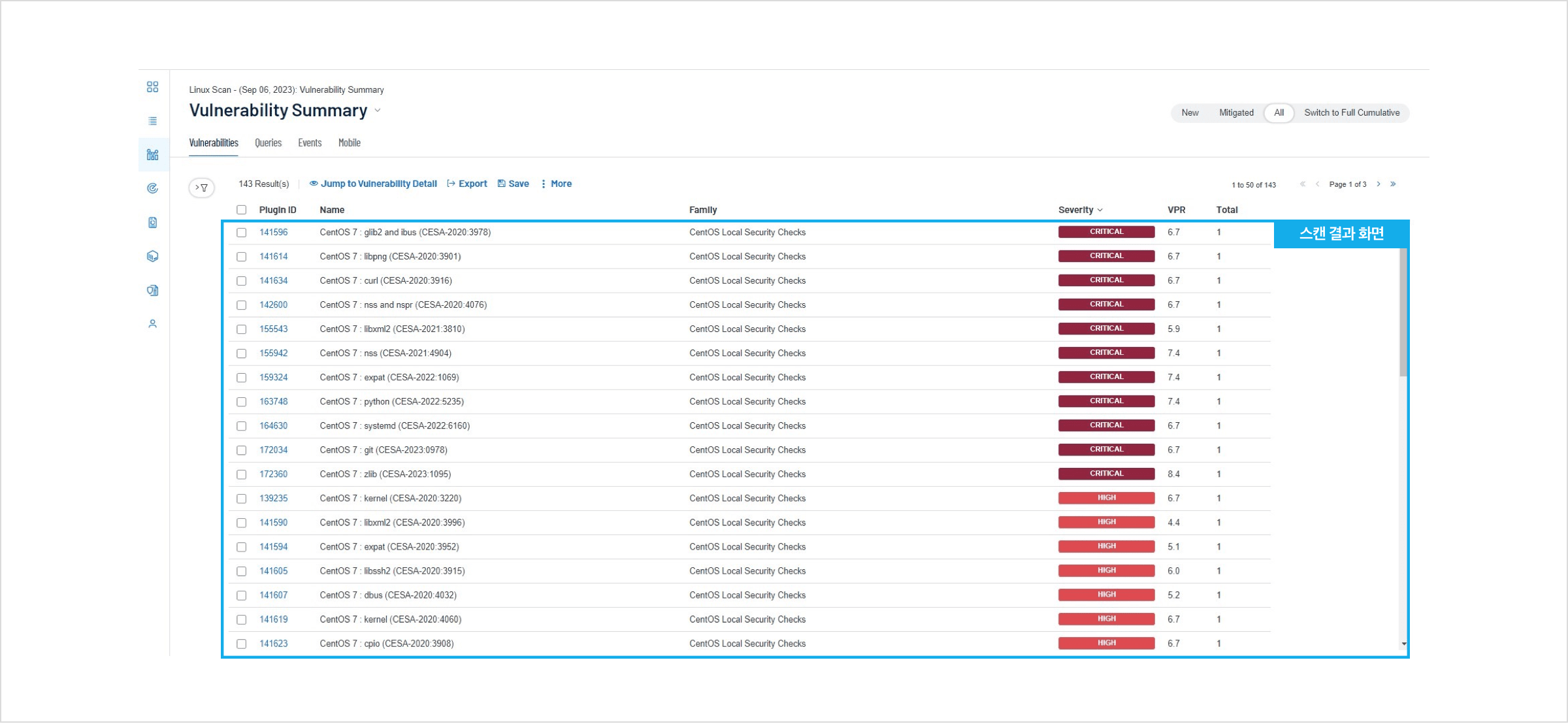Open the dashboard grid icon in sidebar
The height and width of the screenshot is (724, 1568).
coord(152,87)
